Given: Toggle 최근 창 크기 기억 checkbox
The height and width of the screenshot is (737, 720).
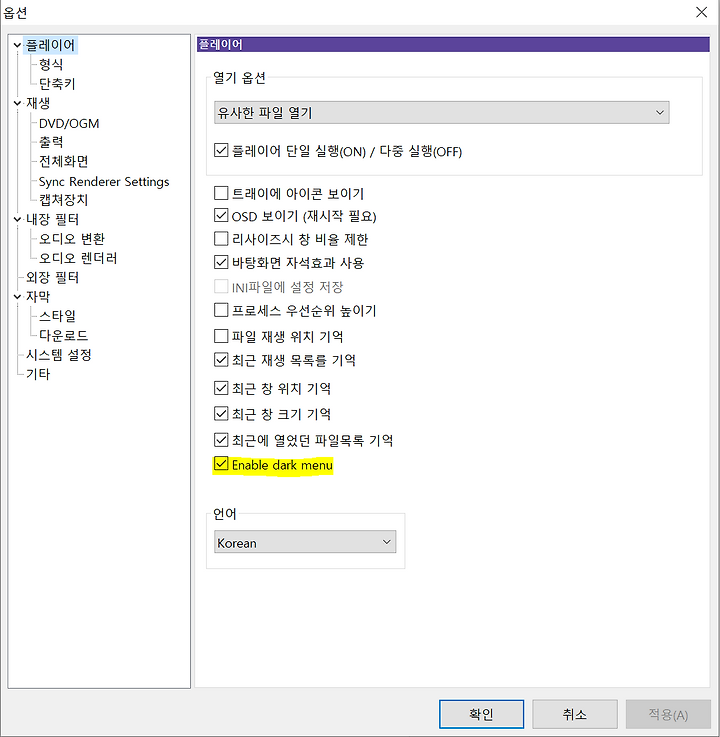Looking at the screenshot, I should point(221,414).
